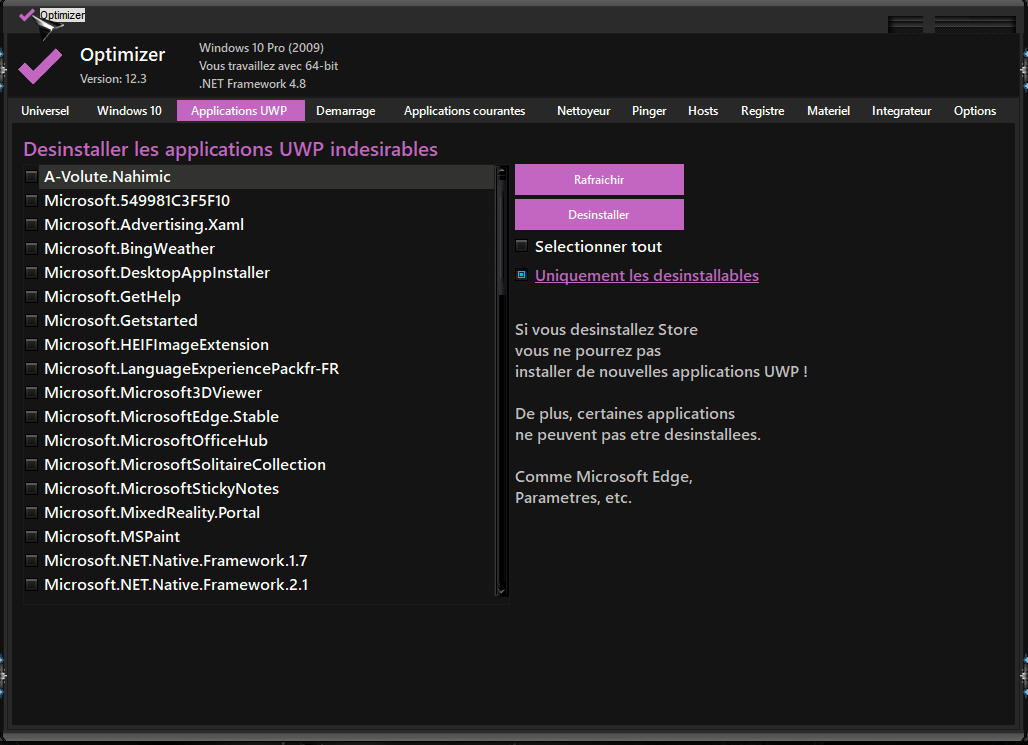Enable the Selectionner tout checkbox

521,246
